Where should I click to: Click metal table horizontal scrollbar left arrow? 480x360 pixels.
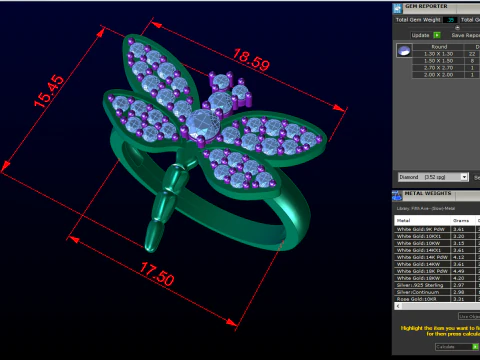(398, 306)
